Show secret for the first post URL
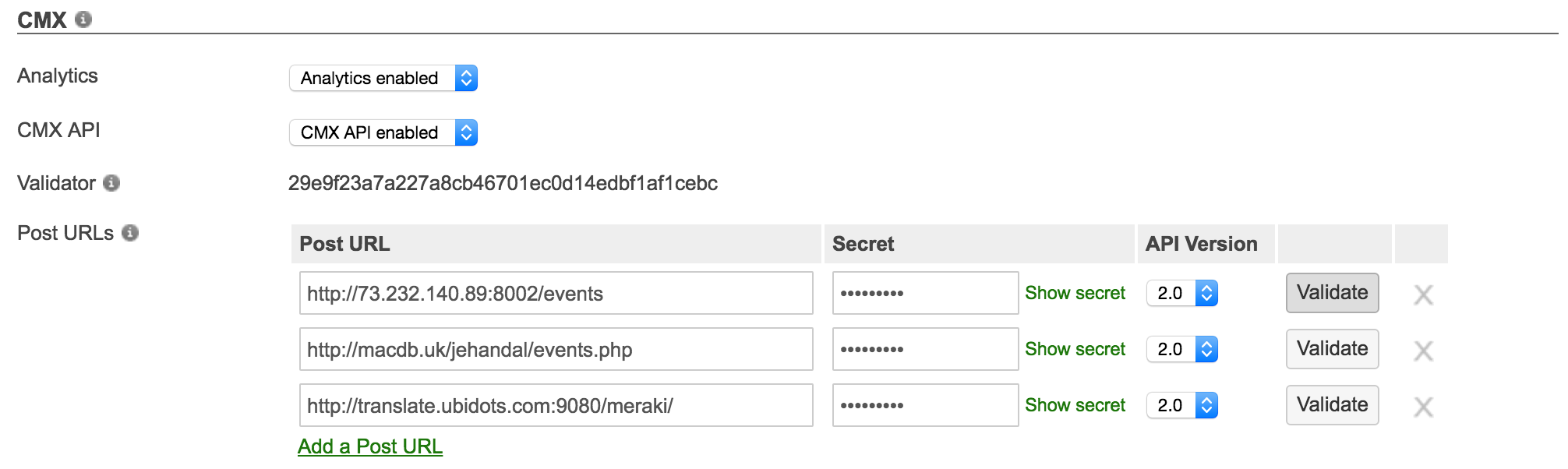The image size is (1568, 469). click(x=1075, y=293)
